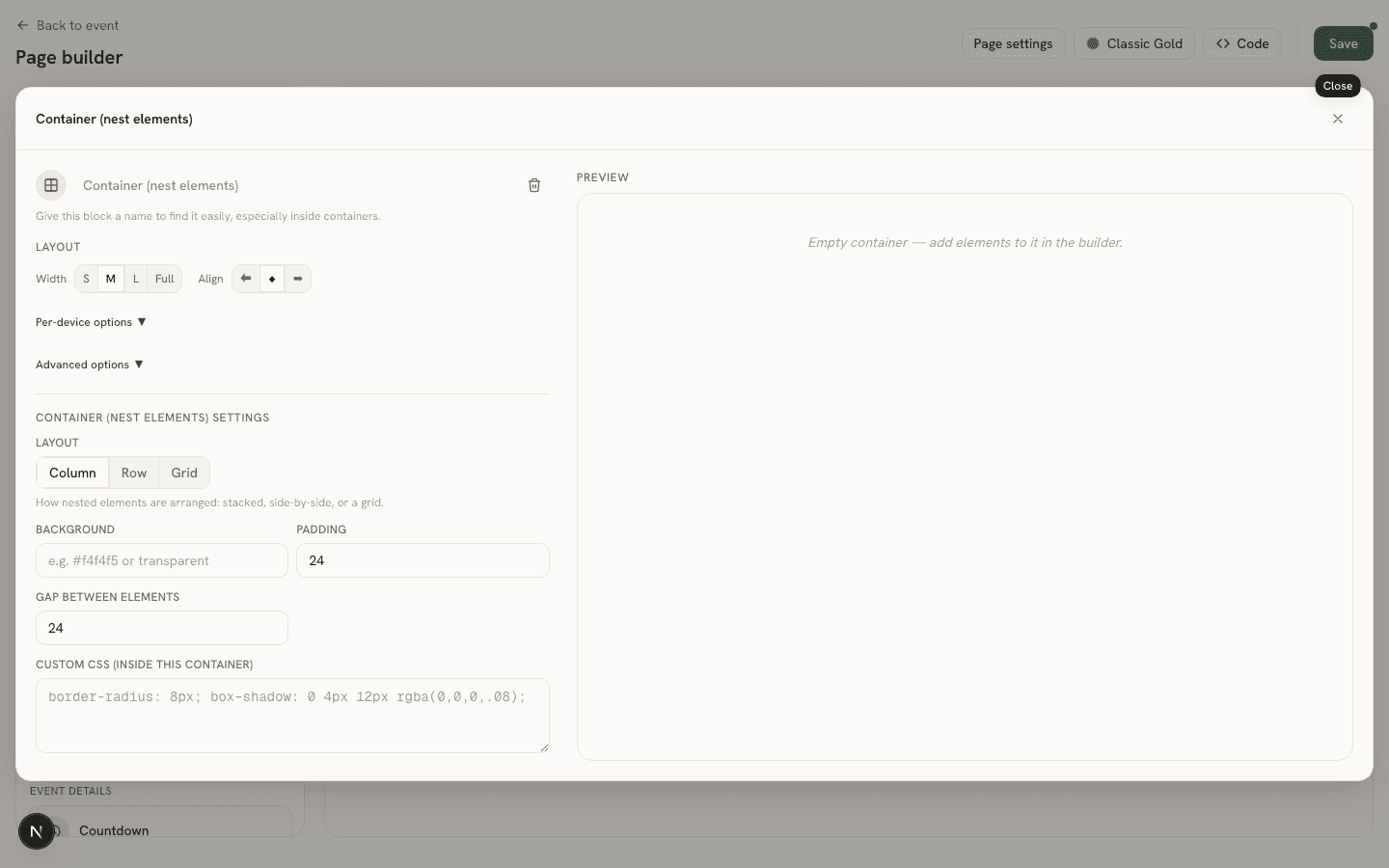Set width to S

point(86,279)
